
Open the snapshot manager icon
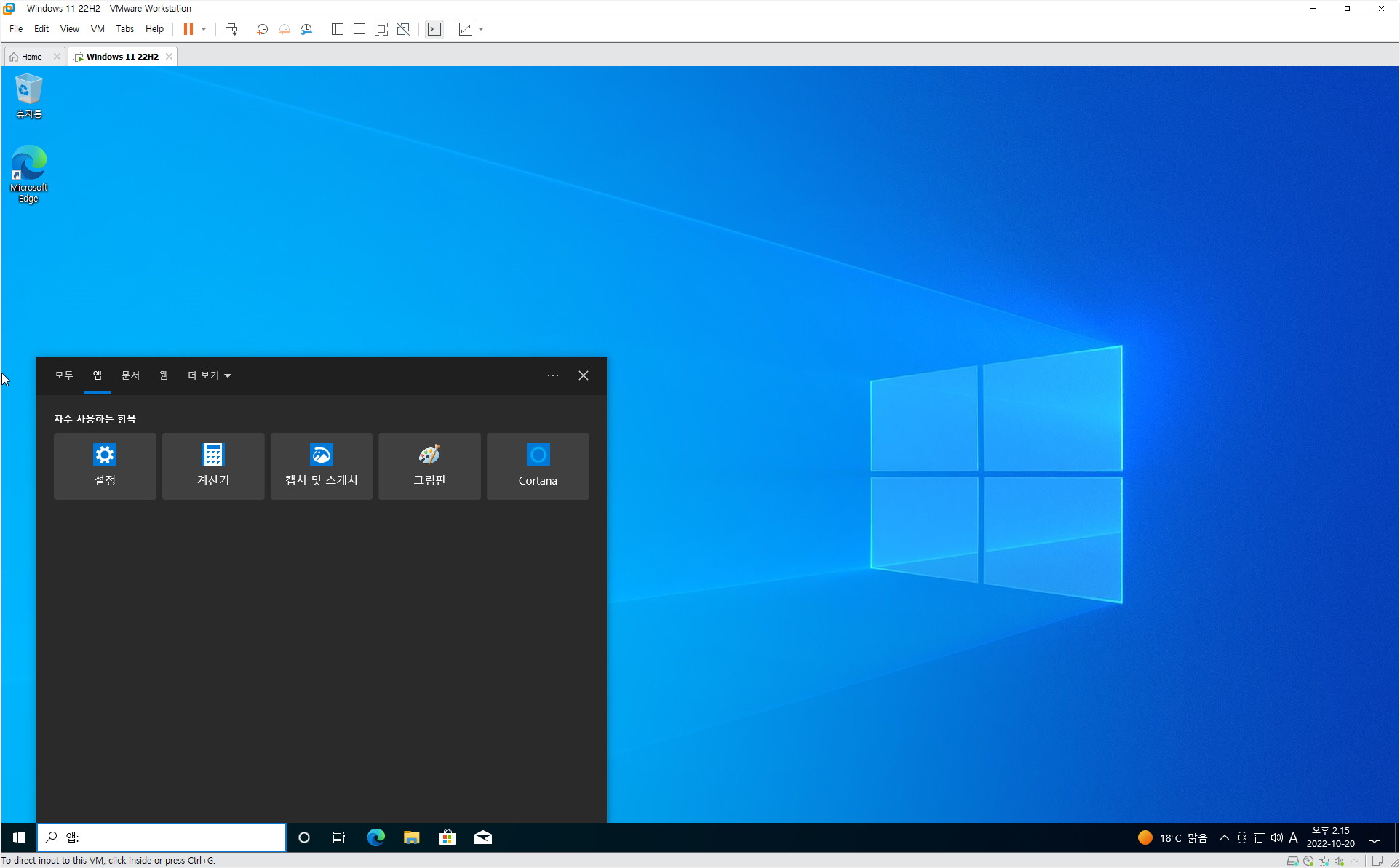pyautogui.click(x=306, y=29)
